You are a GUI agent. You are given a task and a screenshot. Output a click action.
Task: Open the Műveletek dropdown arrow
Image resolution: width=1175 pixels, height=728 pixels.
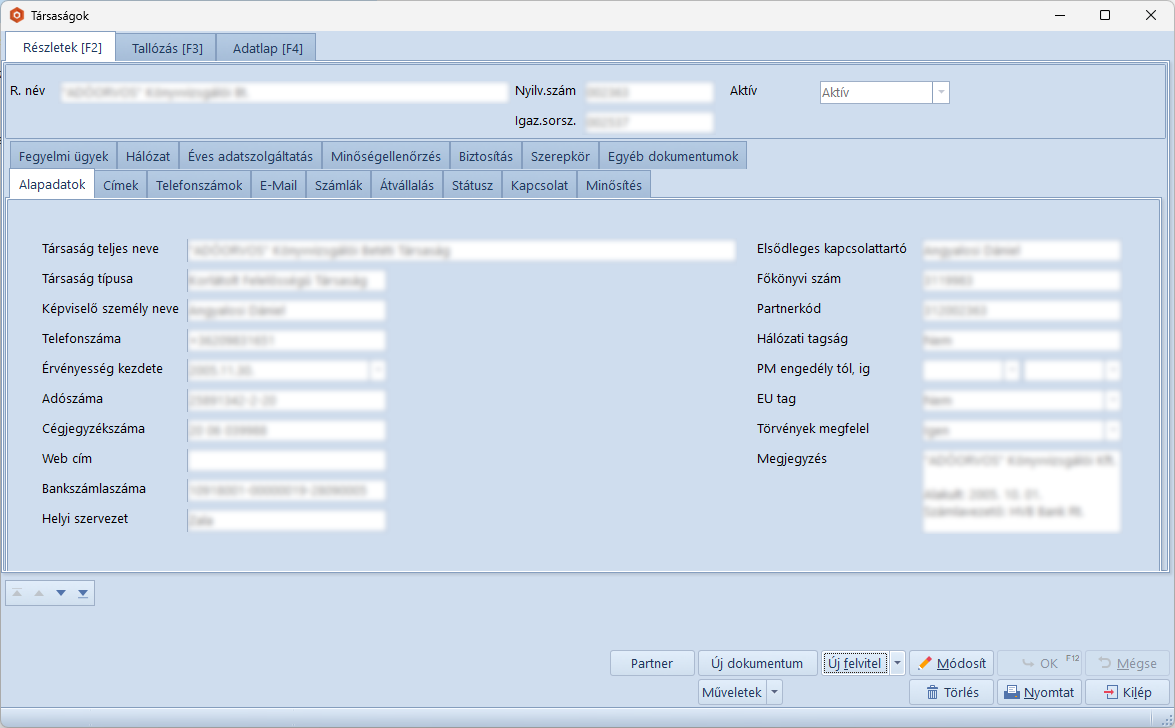(774, 692)
